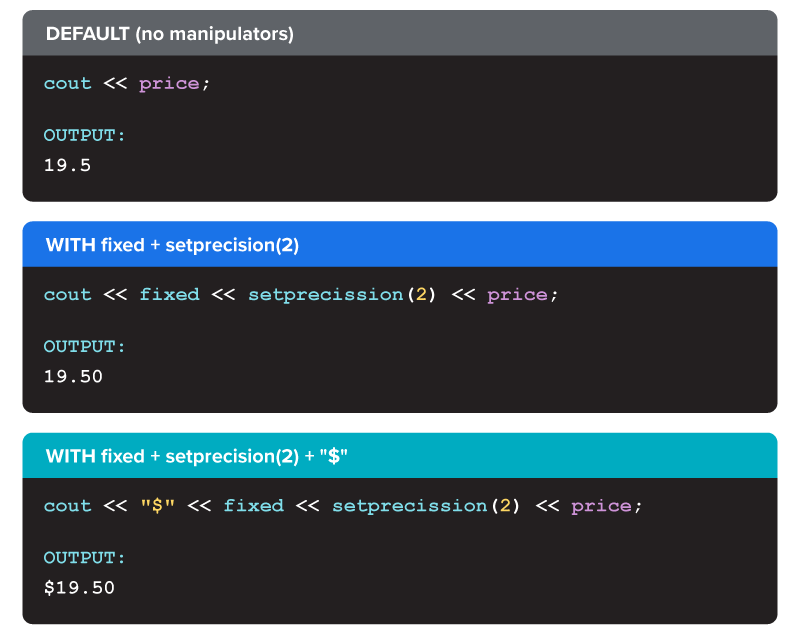This screenshot has width=800, height=634.
Task: Click the teal header ending in + "$"
Action: (x=400, y=455)
